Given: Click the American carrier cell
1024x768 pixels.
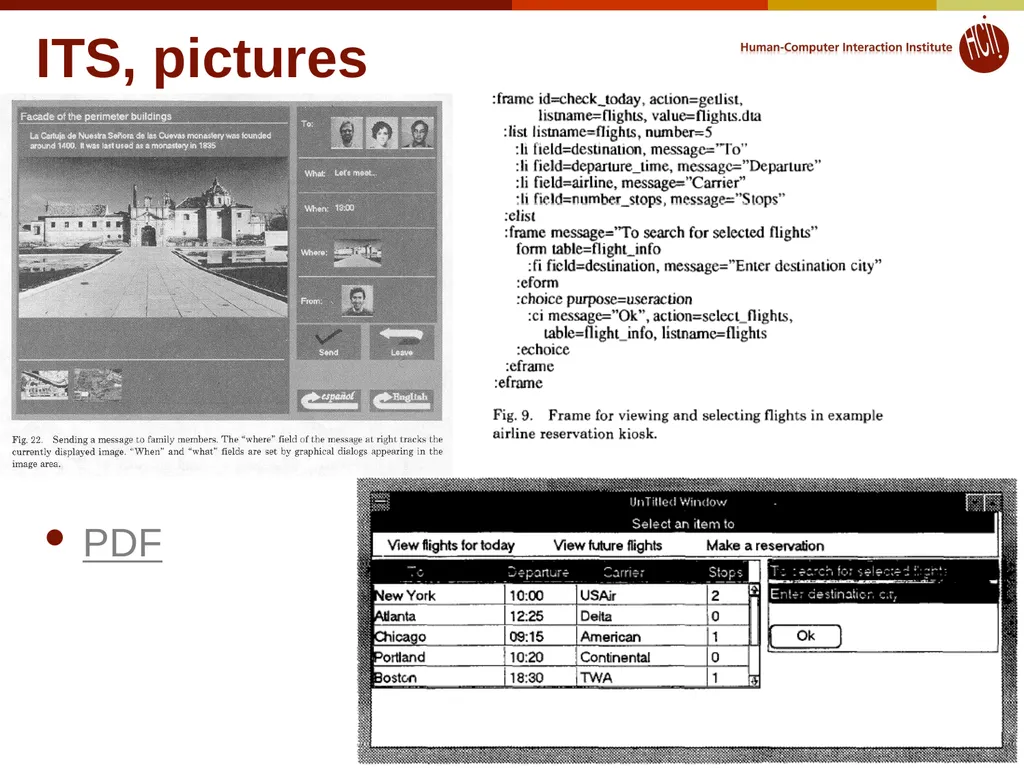Looking at the screenshot, I should (641, 636).
